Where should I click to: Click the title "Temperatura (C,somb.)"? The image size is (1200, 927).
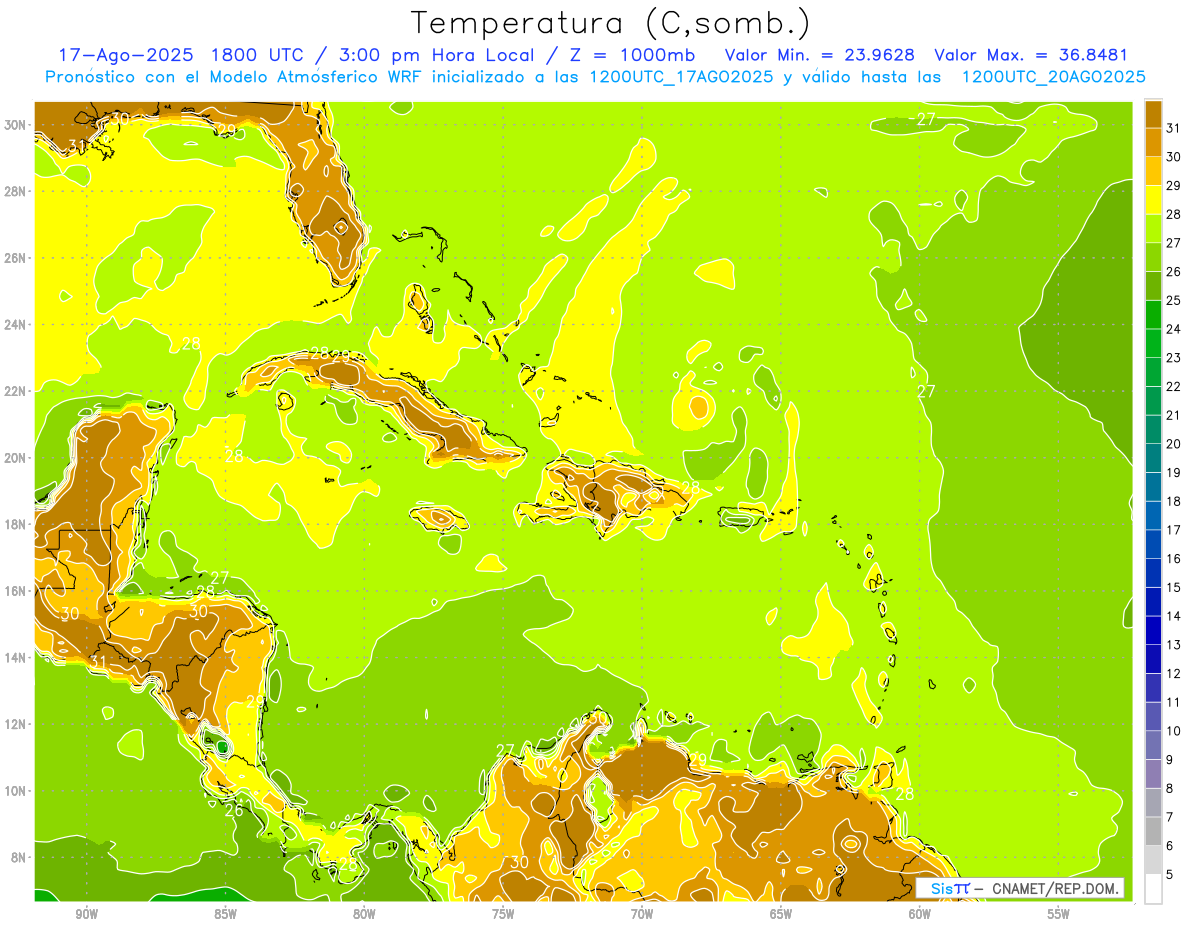click(x=611, y=23)
